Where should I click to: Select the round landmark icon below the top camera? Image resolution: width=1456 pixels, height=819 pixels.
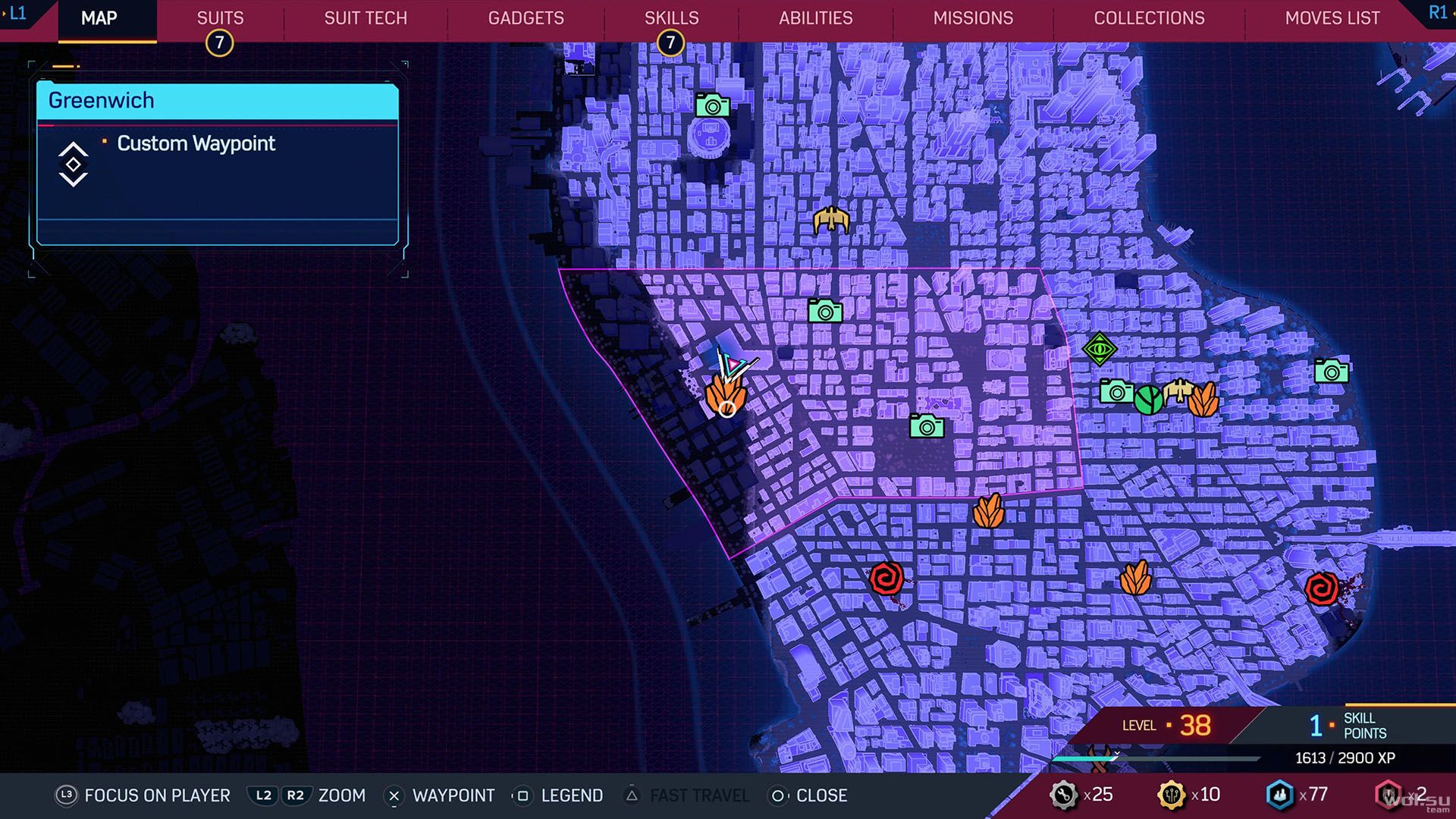709,137
